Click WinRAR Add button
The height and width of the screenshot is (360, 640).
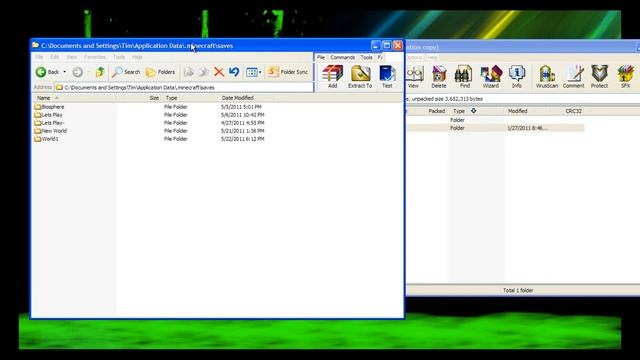click(333, 77)
